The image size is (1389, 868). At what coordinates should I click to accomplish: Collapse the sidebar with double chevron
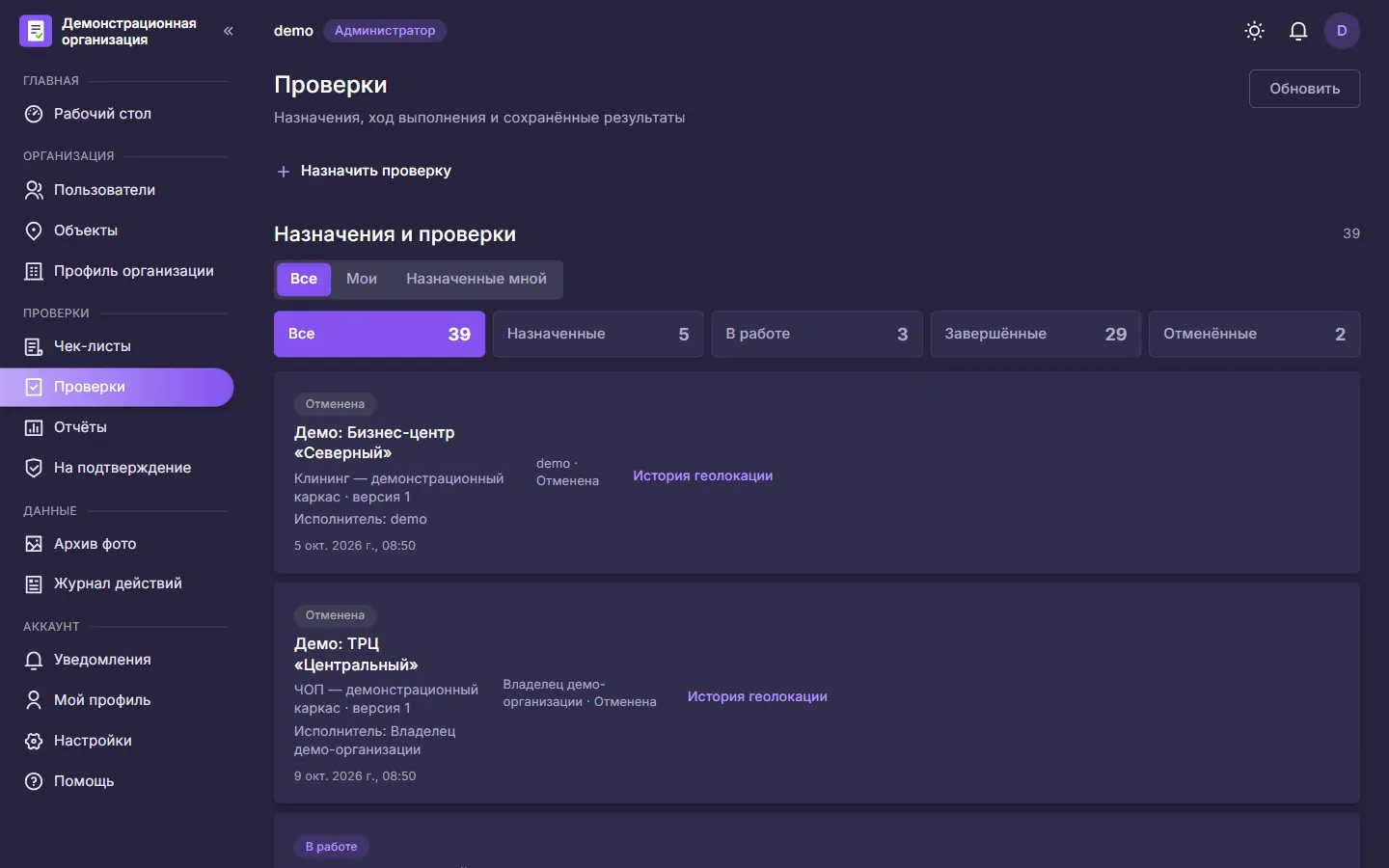229,31
